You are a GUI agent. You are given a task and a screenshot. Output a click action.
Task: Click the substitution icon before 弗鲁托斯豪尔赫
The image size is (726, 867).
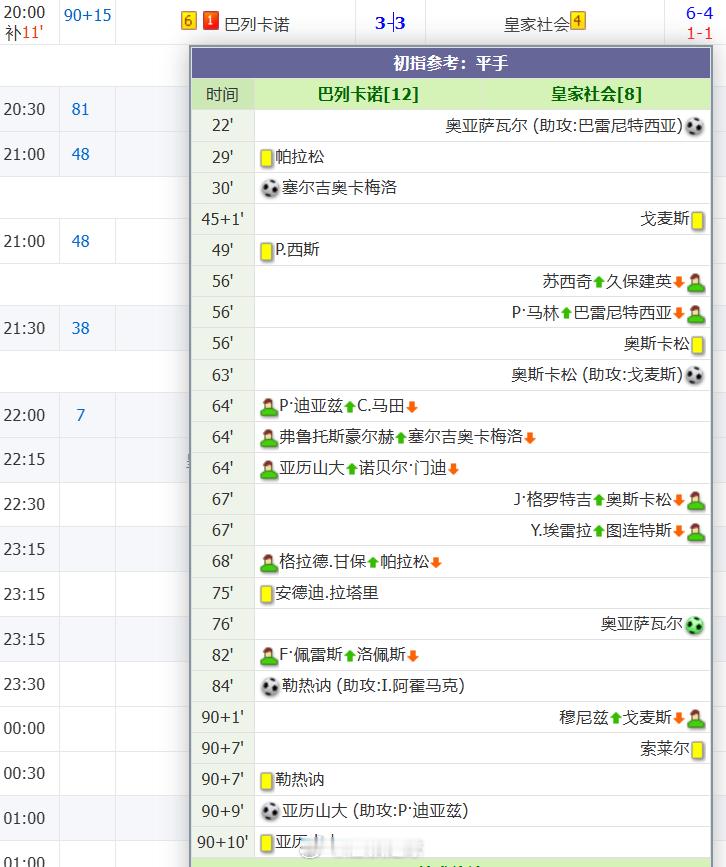pyautogui.click(x=269, y=438)
